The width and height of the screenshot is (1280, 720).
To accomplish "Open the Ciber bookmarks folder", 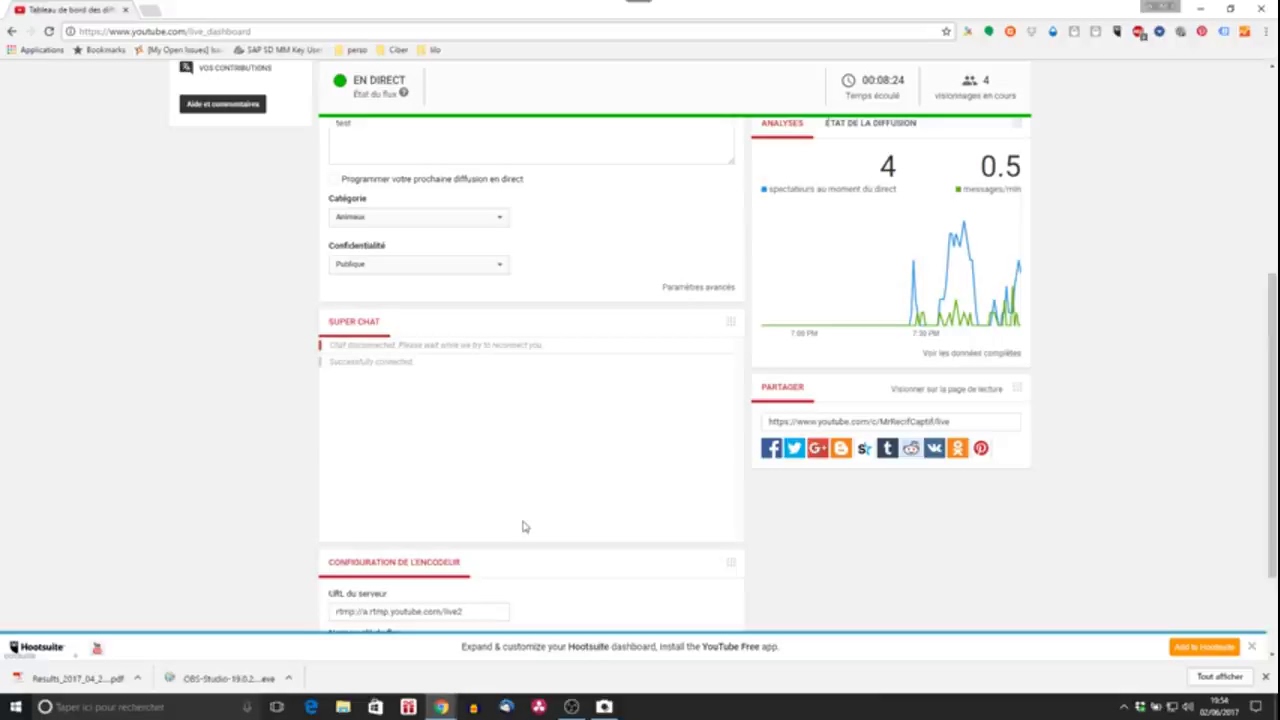I will click(x=393, y=50).
